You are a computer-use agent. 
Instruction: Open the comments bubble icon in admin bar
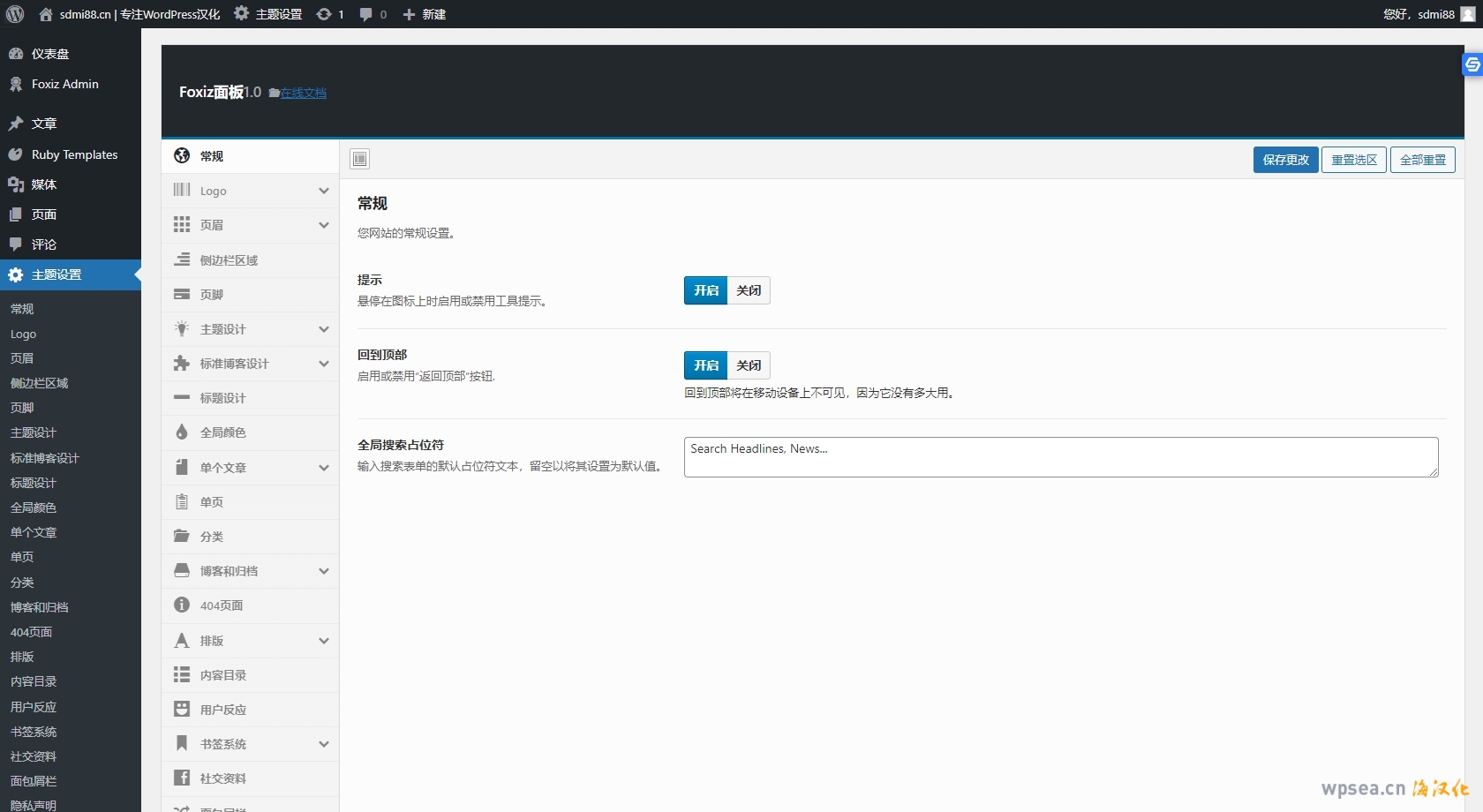point(365,14)
